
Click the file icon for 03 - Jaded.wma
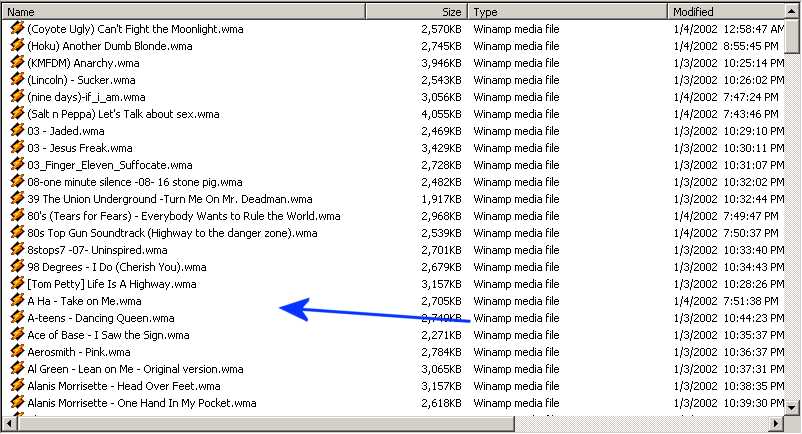17,131
